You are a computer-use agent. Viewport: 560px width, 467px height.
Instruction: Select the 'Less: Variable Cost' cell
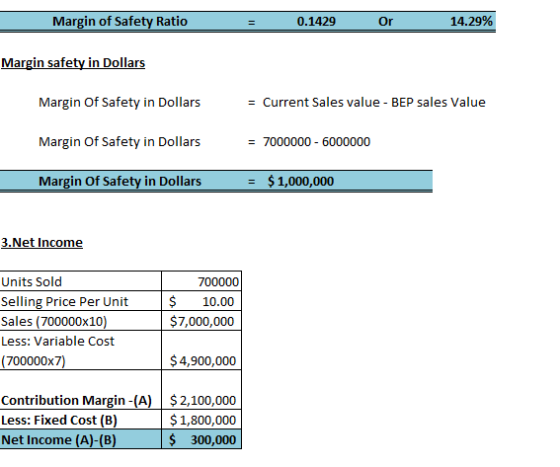(81, 351)
